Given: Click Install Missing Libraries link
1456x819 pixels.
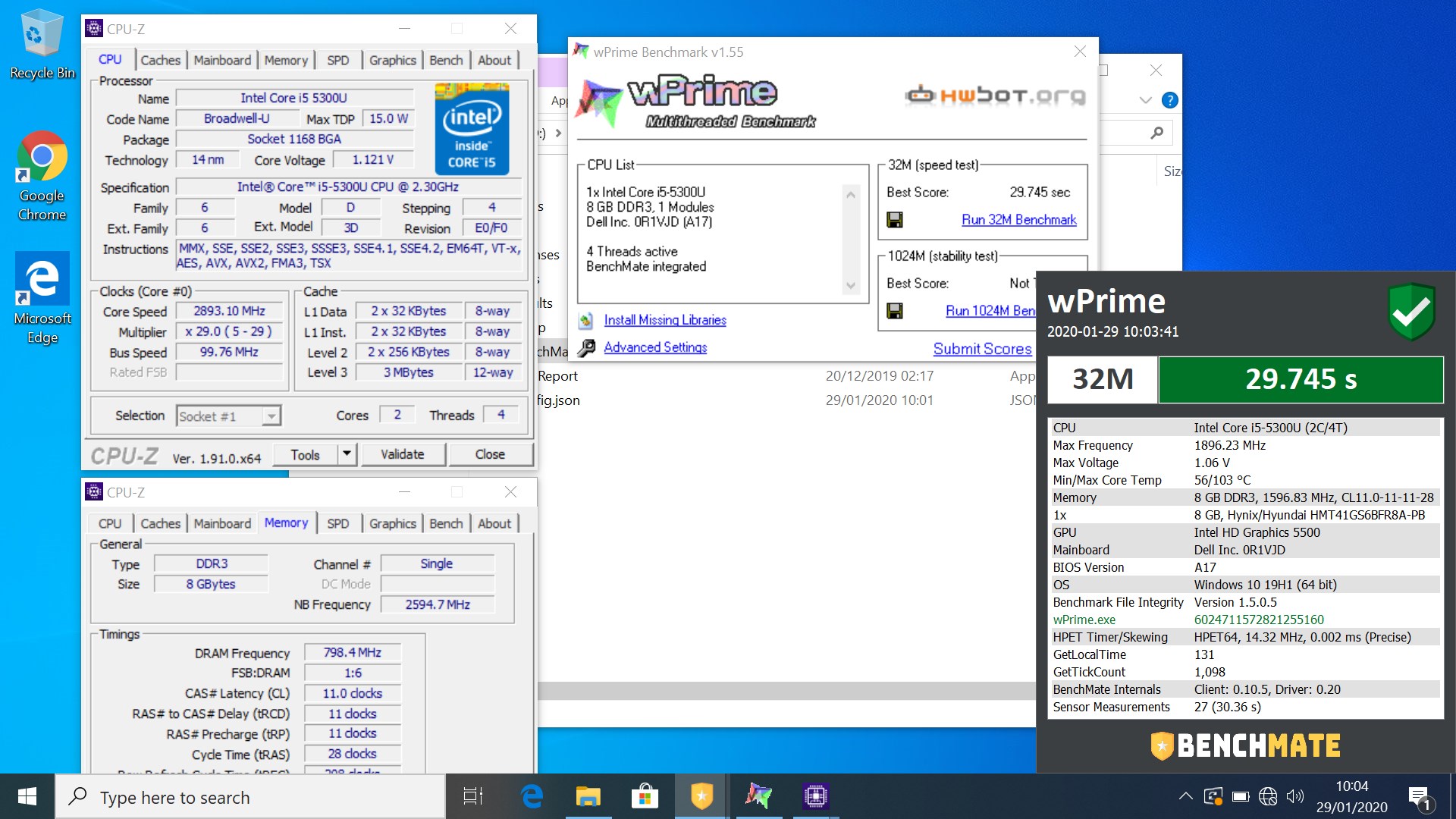Looking at the screenshot, I should [665, 320].
